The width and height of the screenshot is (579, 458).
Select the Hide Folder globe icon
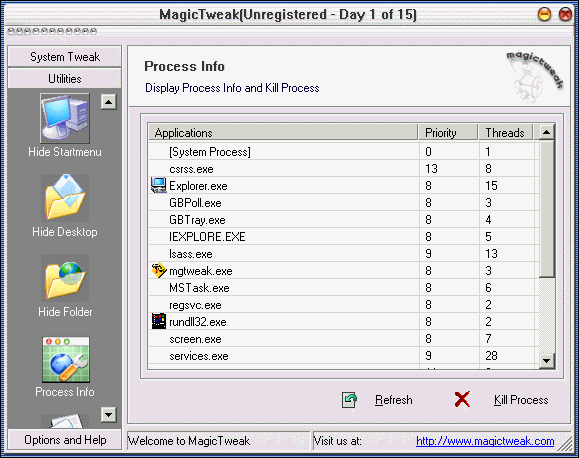[x=65, y=278]
